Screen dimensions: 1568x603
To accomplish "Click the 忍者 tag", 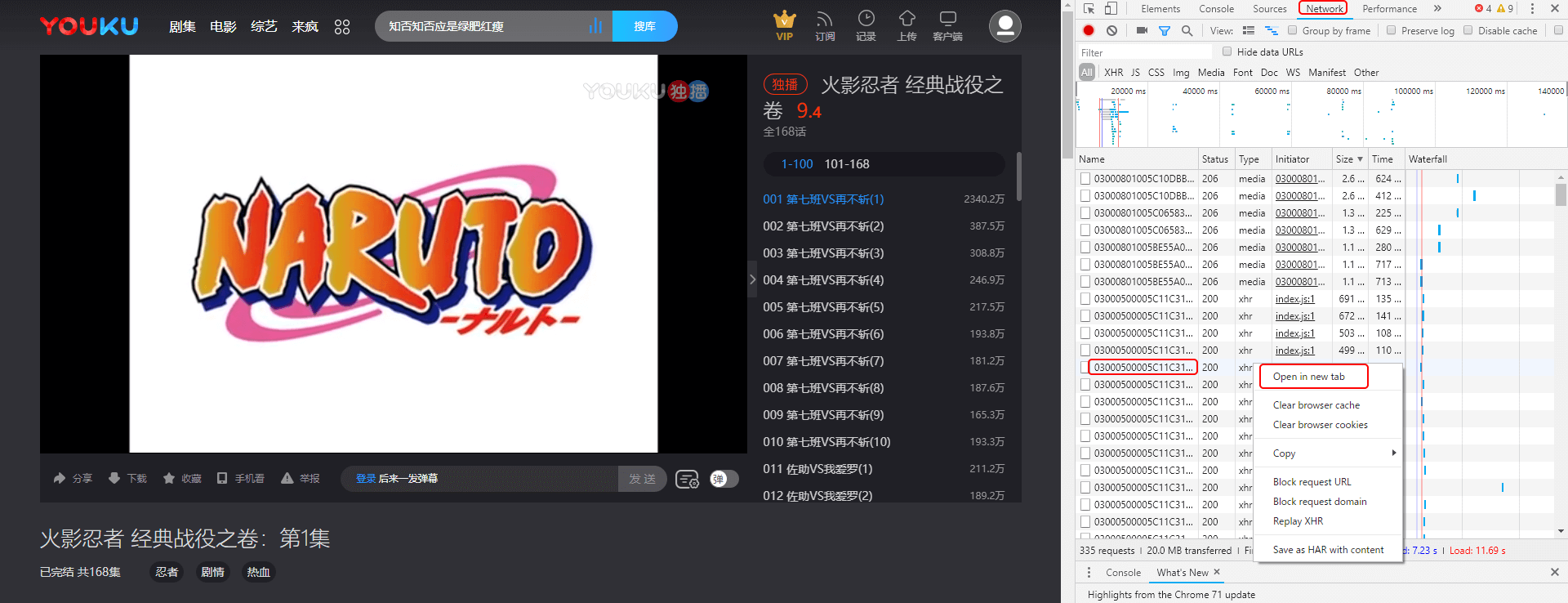I will click(x=167, y=572).
